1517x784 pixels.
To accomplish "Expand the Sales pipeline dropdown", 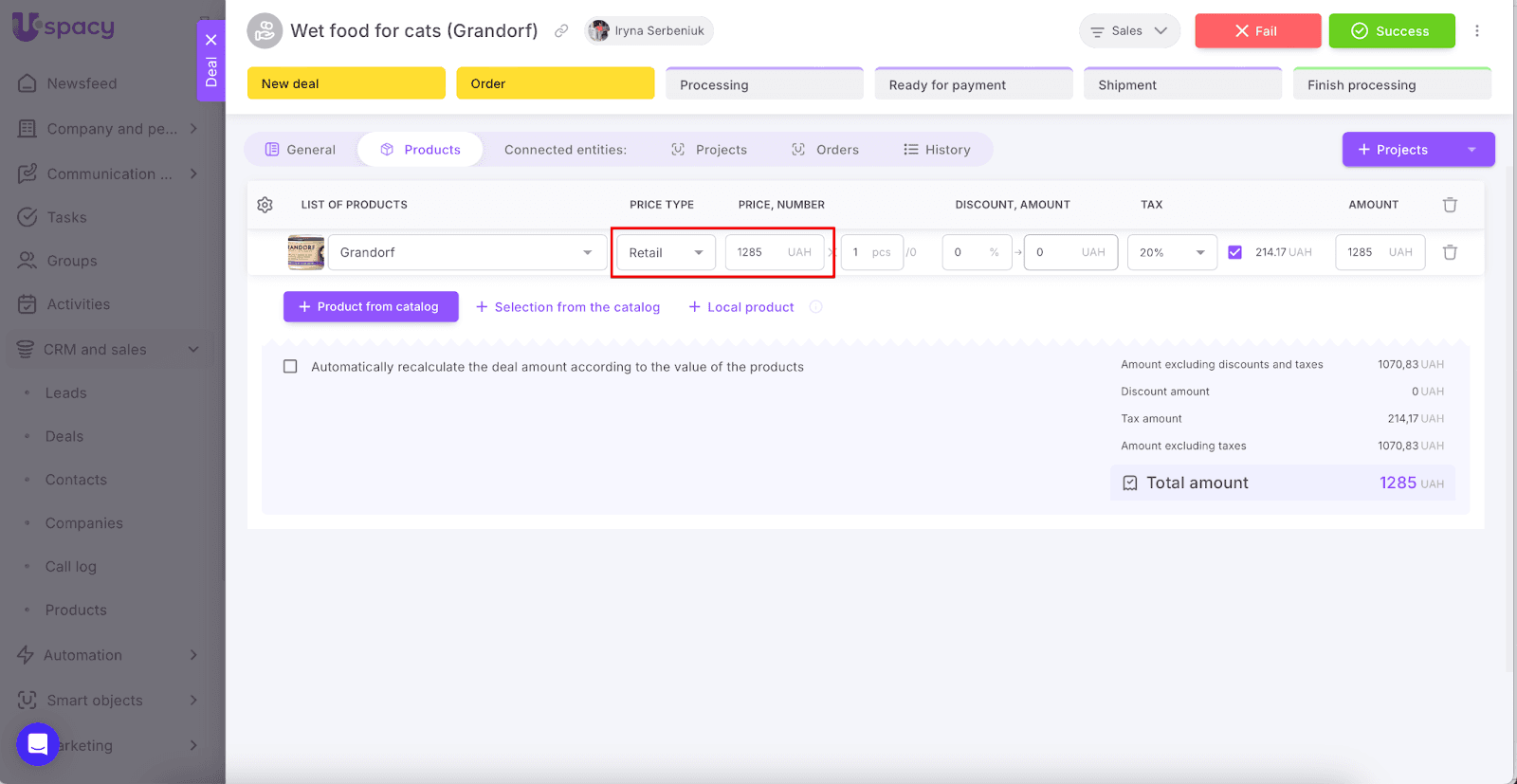I will (1128, 31).
